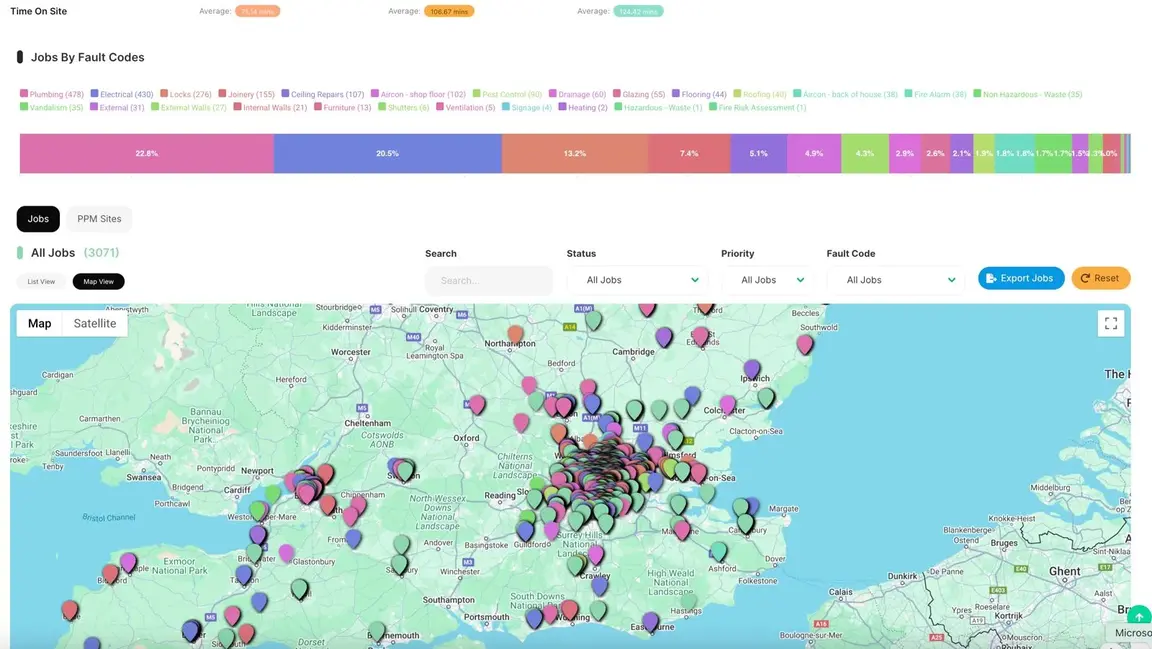This screenshot has height=649, width=1152.
Task: Click the pink map pin near Crawley
Action: pos(596,554)
